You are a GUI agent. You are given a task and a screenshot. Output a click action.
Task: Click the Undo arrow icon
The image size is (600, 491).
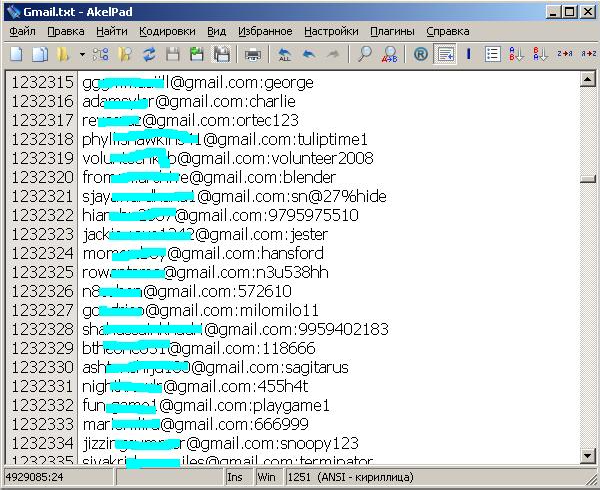(x=309, y=54)
